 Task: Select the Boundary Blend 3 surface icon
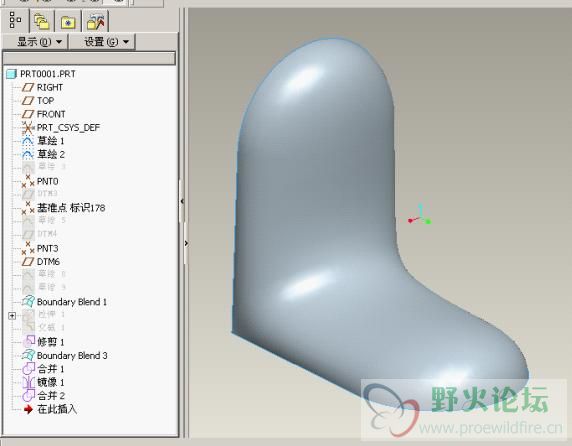(x=28, y=355)
